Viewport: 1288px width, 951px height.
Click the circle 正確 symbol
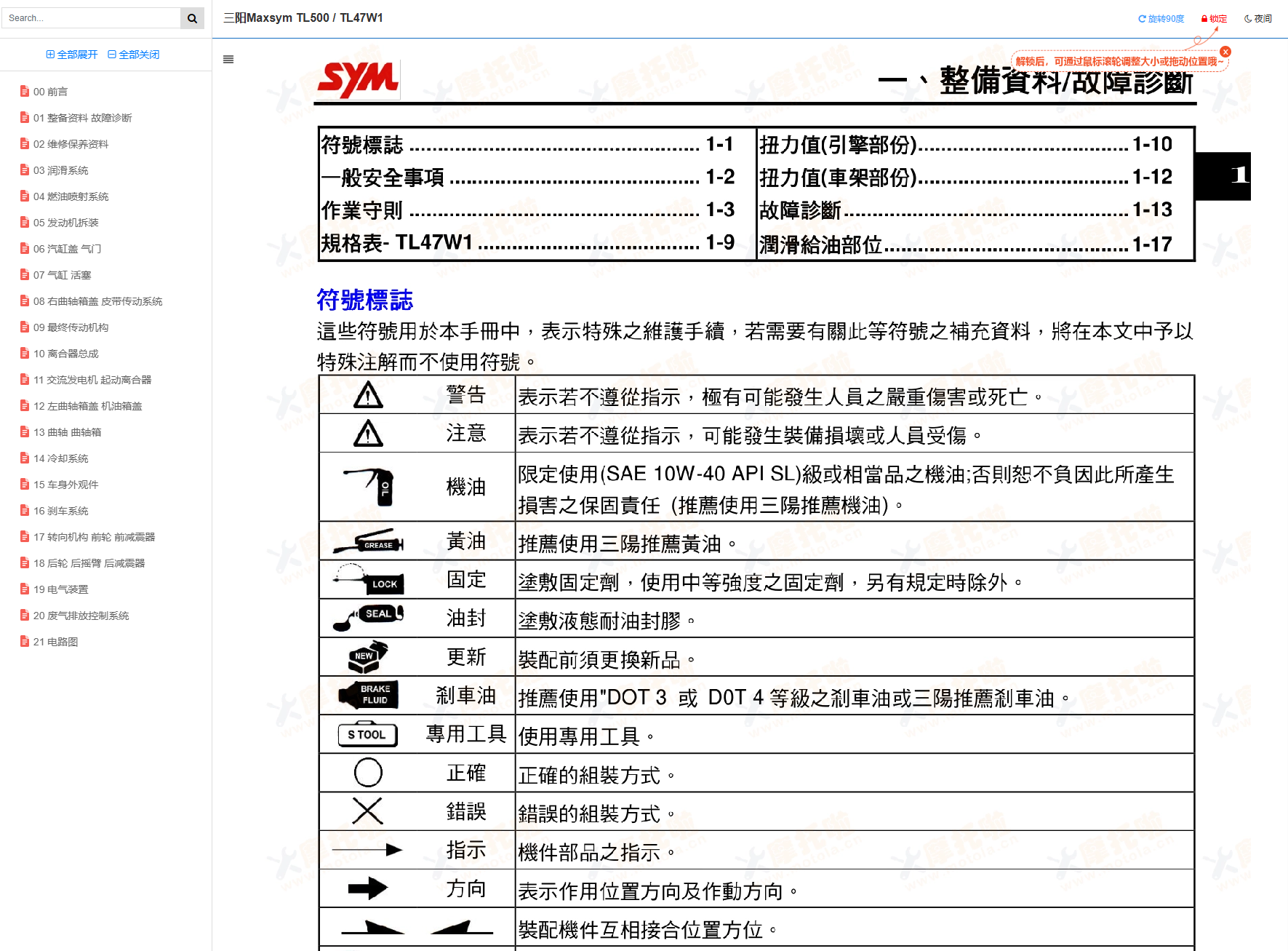[368, 772]
